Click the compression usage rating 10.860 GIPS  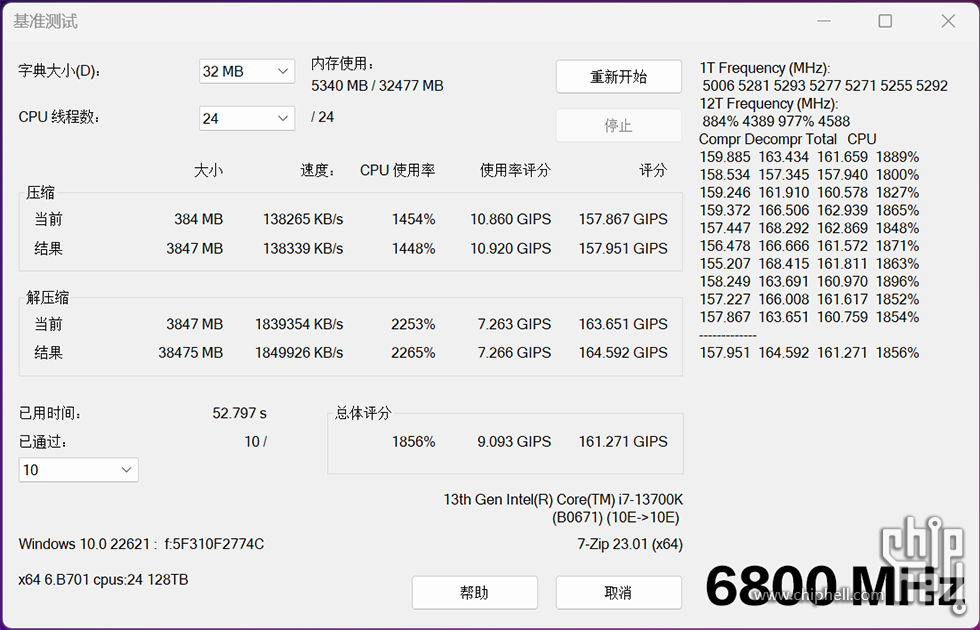[x=511, y=219]
